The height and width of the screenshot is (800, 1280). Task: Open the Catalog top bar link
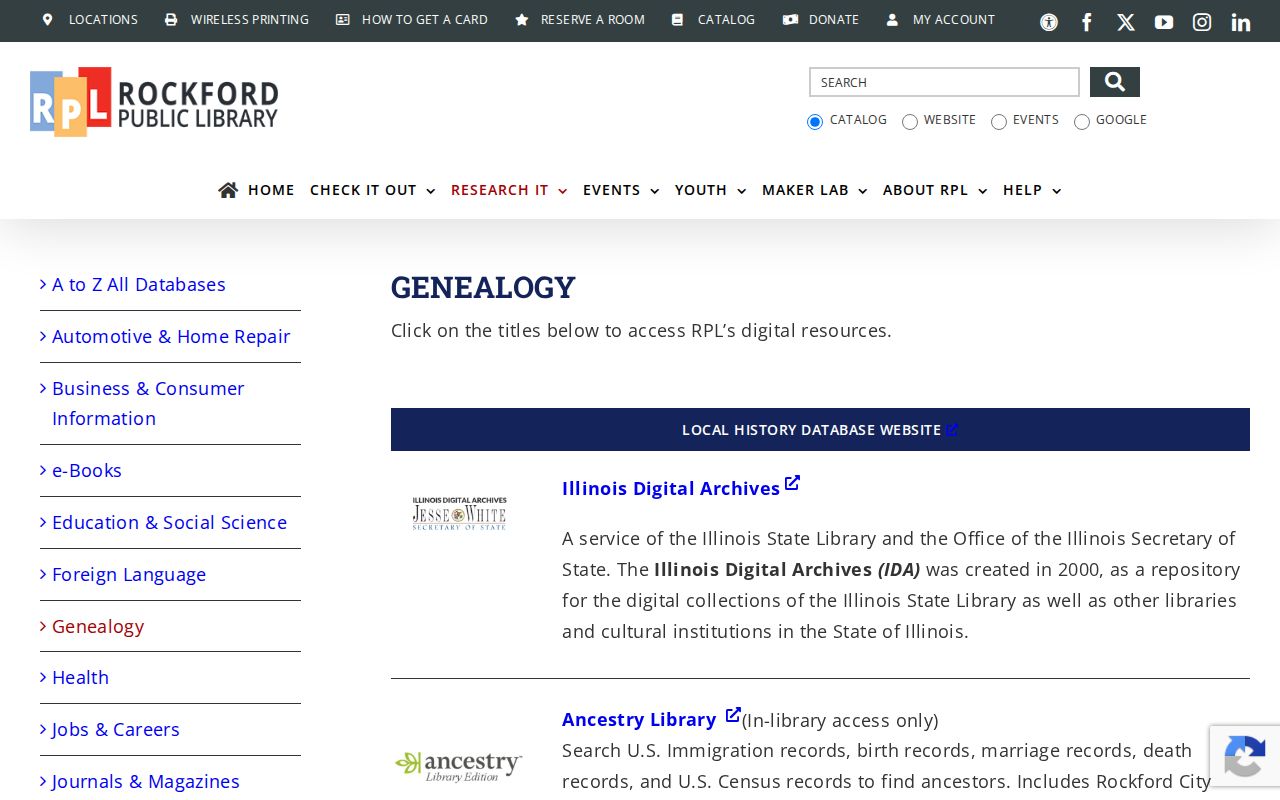tap(714, 20)
